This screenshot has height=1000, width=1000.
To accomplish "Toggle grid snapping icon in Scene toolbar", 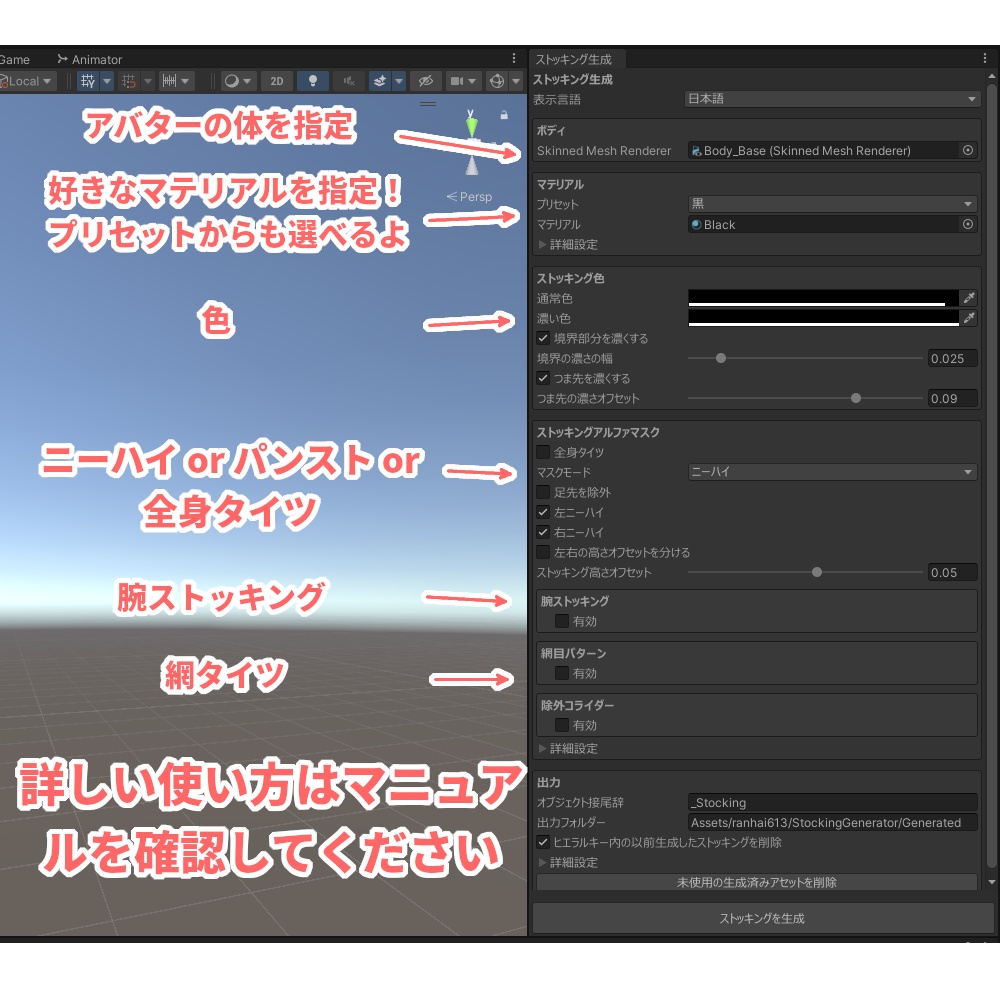I will pyautogui.click(x=129, y=81).
